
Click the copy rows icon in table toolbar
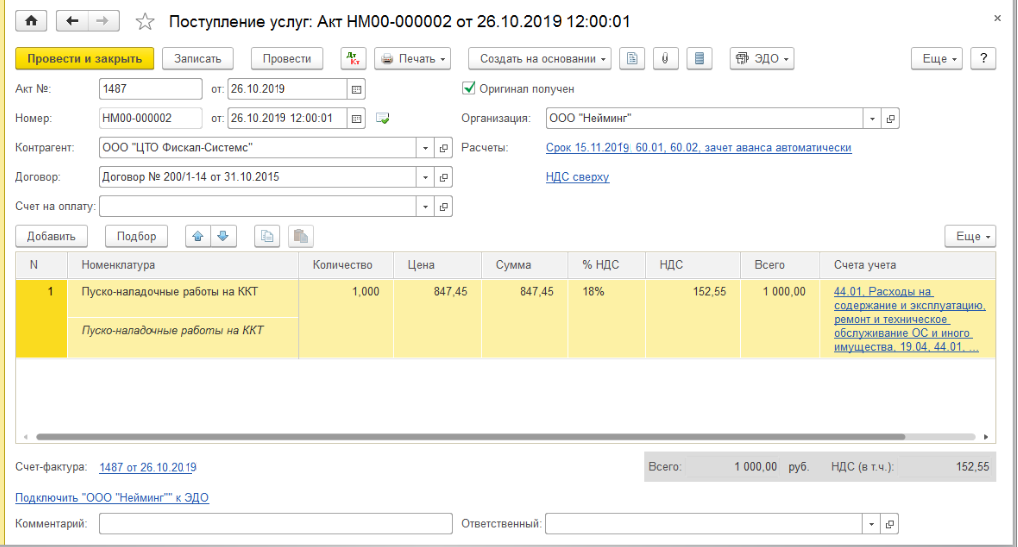267,236
